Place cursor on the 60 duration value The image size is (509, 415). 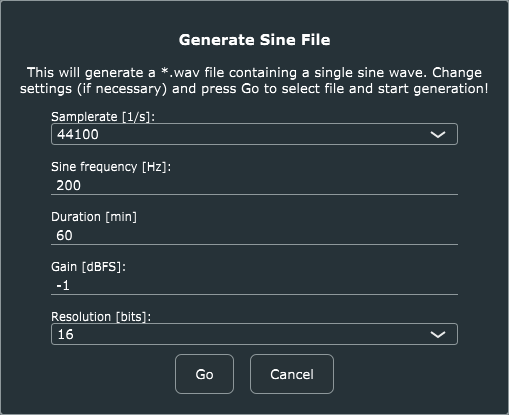point(64,235)
